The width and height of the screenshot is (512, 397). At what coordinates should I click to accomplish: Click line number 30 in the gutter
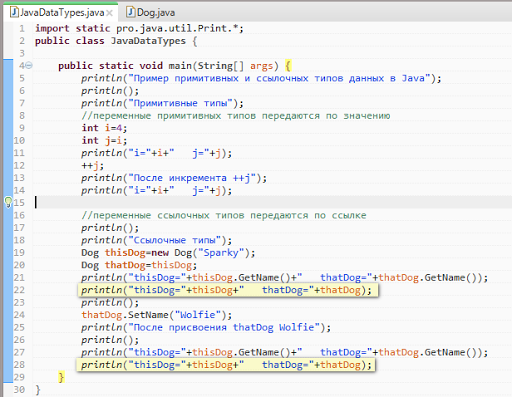(x=19, y=390)
